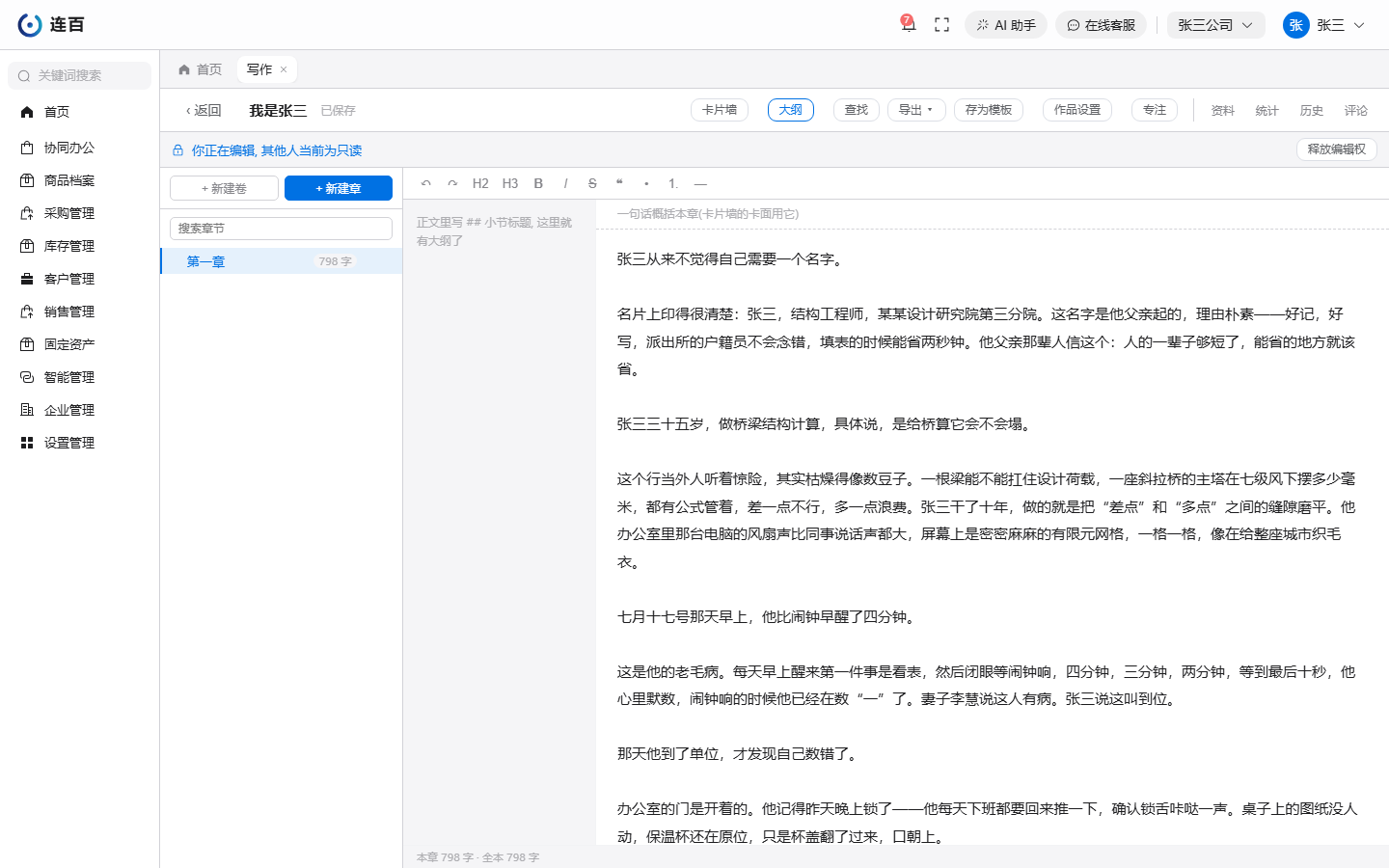Insert a numbered list
The width and height of the screenshot is (1389, 868).
click(x=673, y=183)
